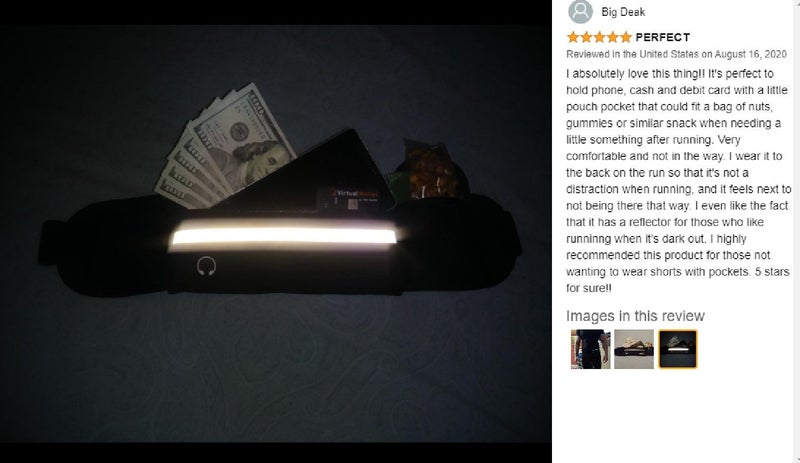This screenshot has height=463, width=800.
Task: Click the debit card in the pouch
Action: (x=352, y=200)
